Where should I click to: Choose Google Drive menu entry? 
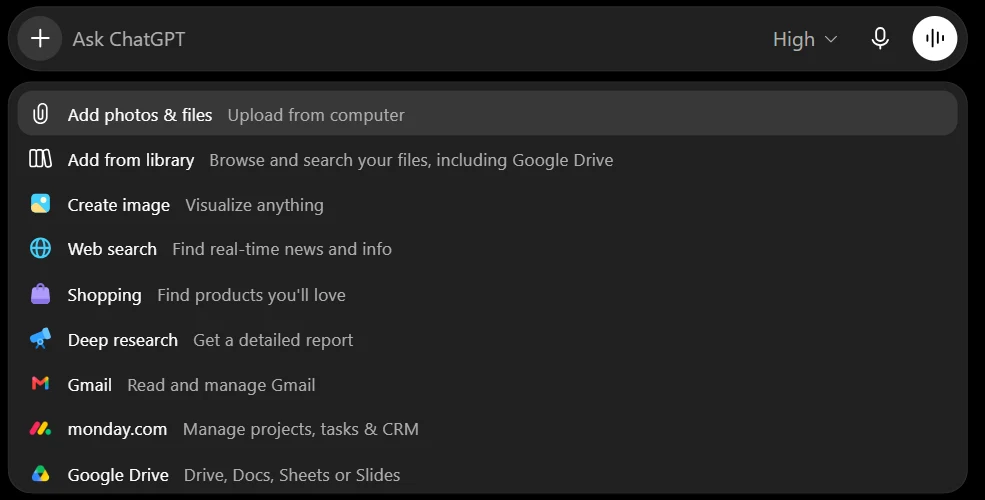[x=487, y=474]
